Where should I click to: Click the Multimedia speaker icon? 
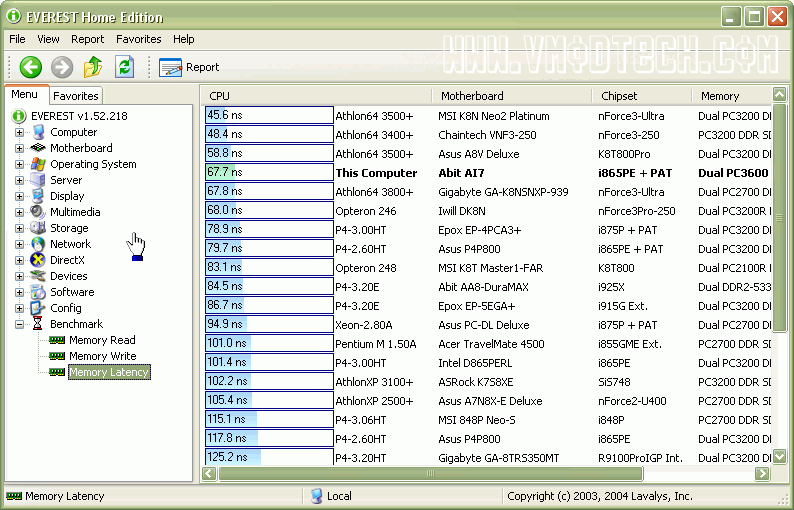(38, 212)
